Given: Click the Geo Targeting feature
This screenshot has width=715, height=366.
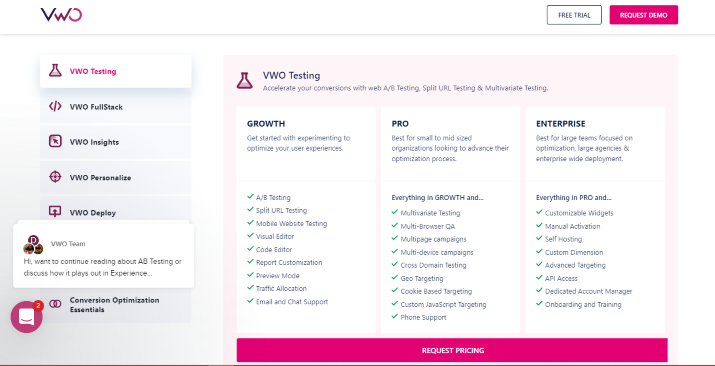Looking at the screenshot, I should click(x=422, y=278).
